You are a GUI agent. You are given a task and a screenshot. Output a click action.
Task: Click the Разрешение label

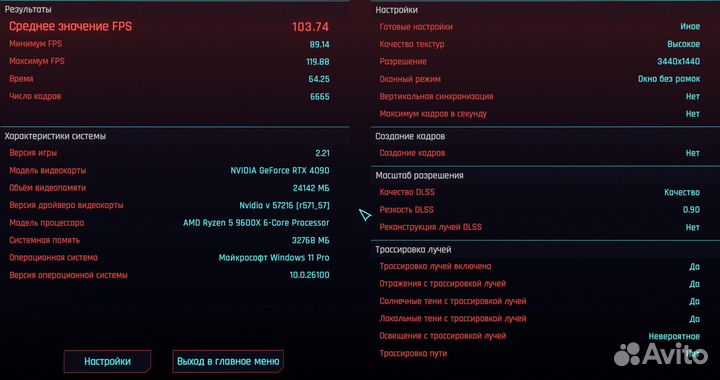pyautogui.click(x=403, y=61)
